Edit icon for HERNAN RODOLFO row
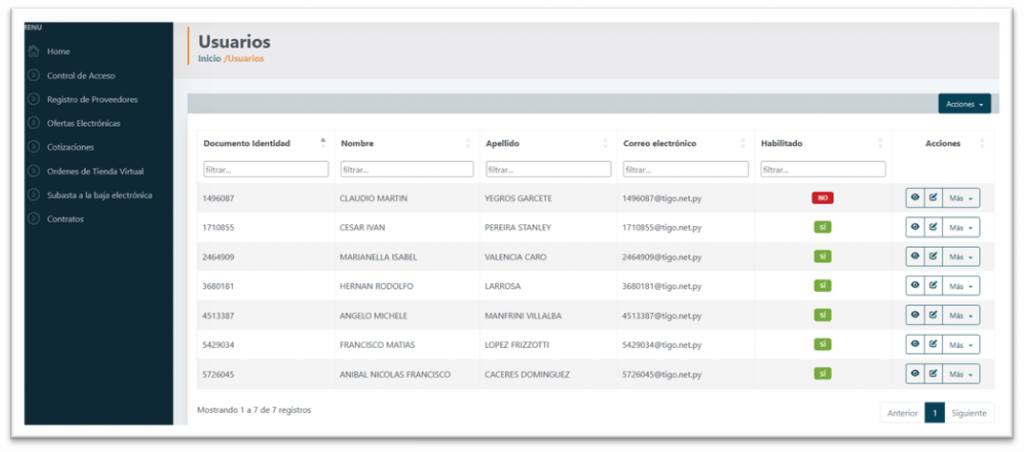This screenshot has width=1024, height=452. (x=933, y=285)
